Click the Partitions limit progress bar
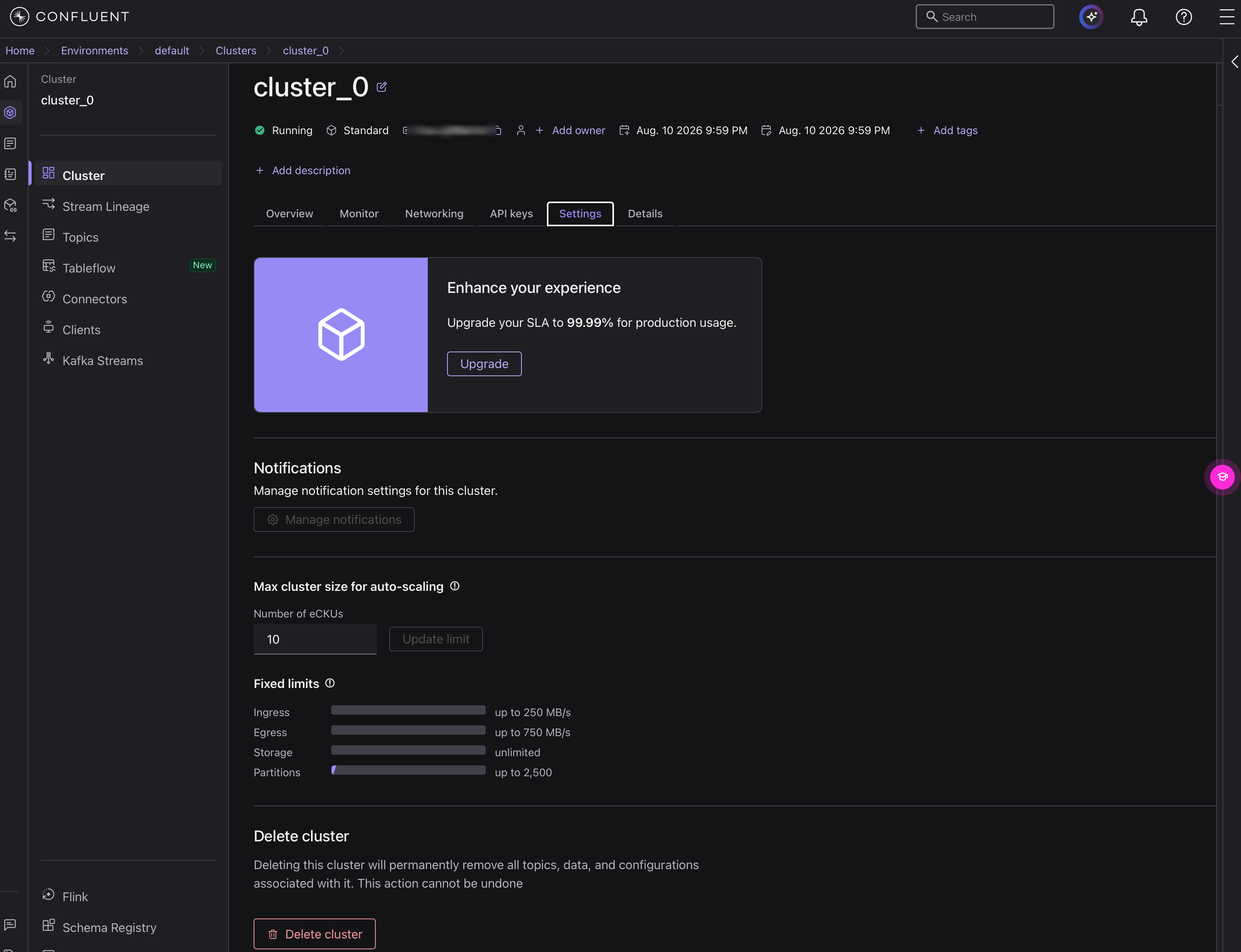 tap(408, 770)
